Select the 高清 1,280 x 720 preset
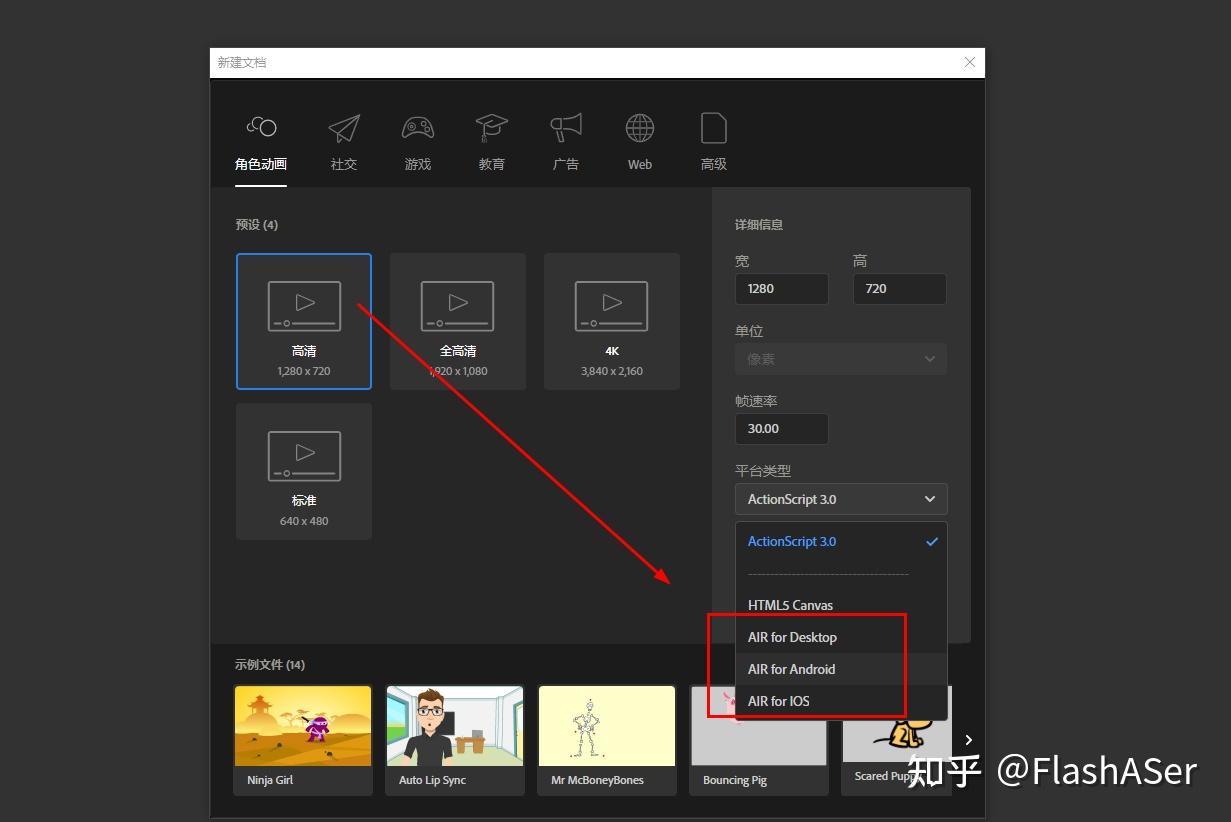Viewport: 1231px width, 822px height. click(x=304, y=321)
